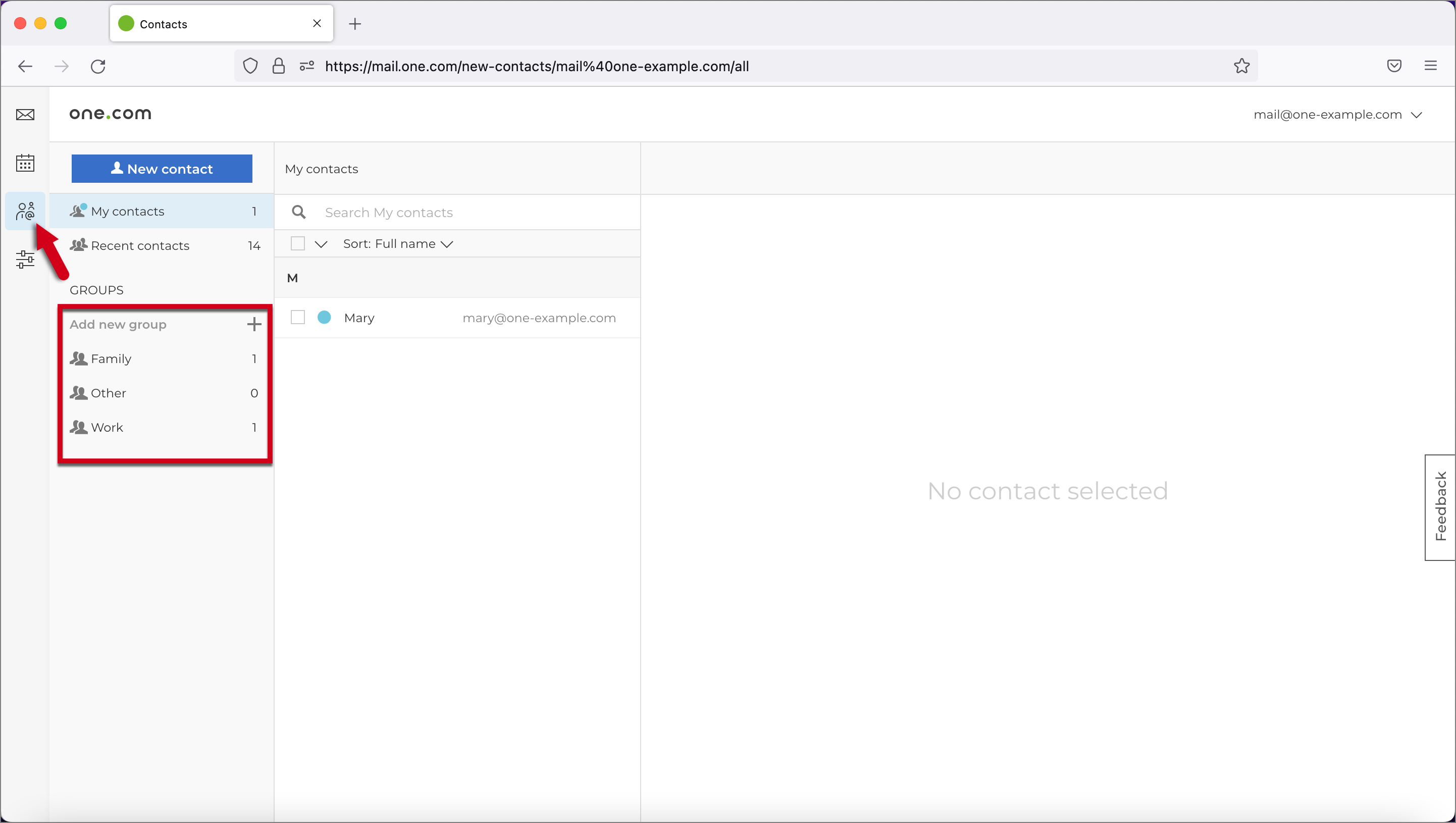Open the Feedback side tab

(1440, 506)
